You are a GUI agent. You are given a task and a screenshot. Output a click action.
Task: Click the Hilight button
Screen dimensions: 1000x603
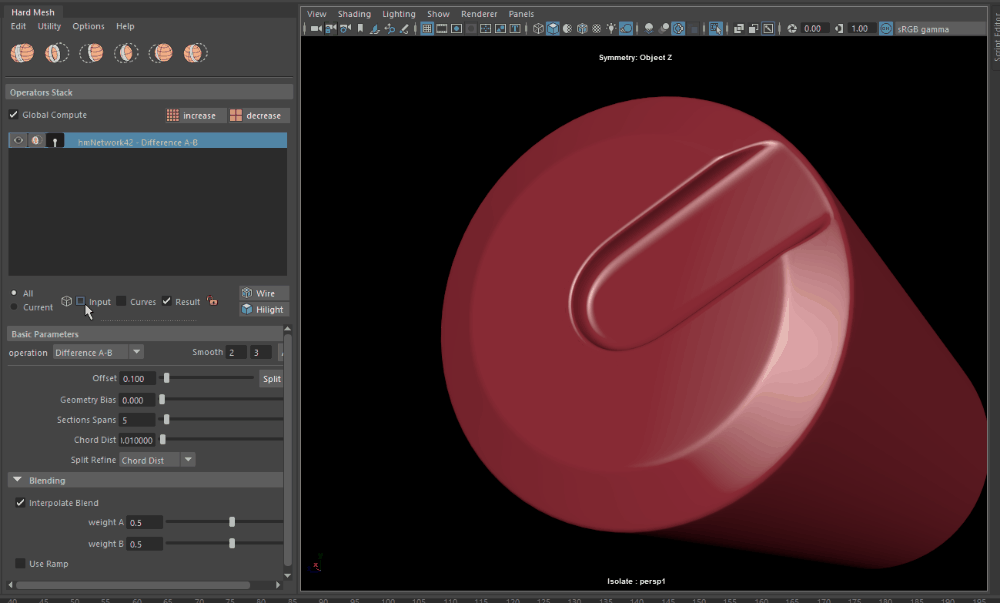pyautogui.click(x=264, y=310)
